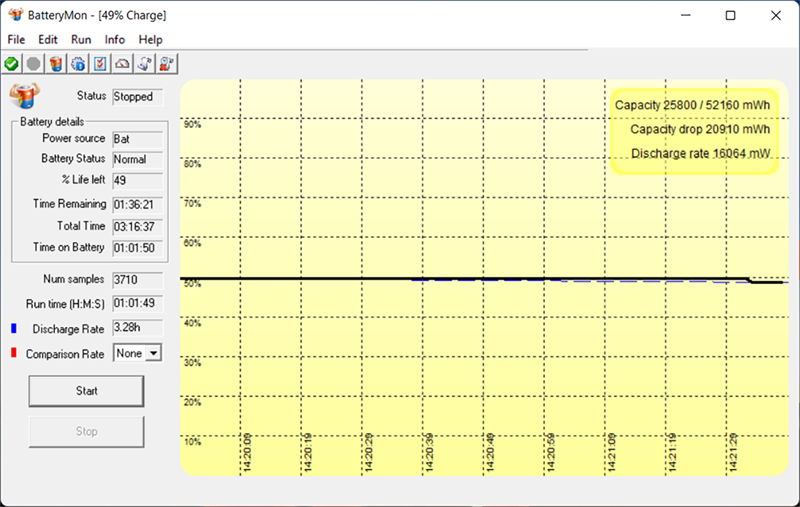
Task: Click the green checkmark start monitoring icon
Action: pos(11,63)
